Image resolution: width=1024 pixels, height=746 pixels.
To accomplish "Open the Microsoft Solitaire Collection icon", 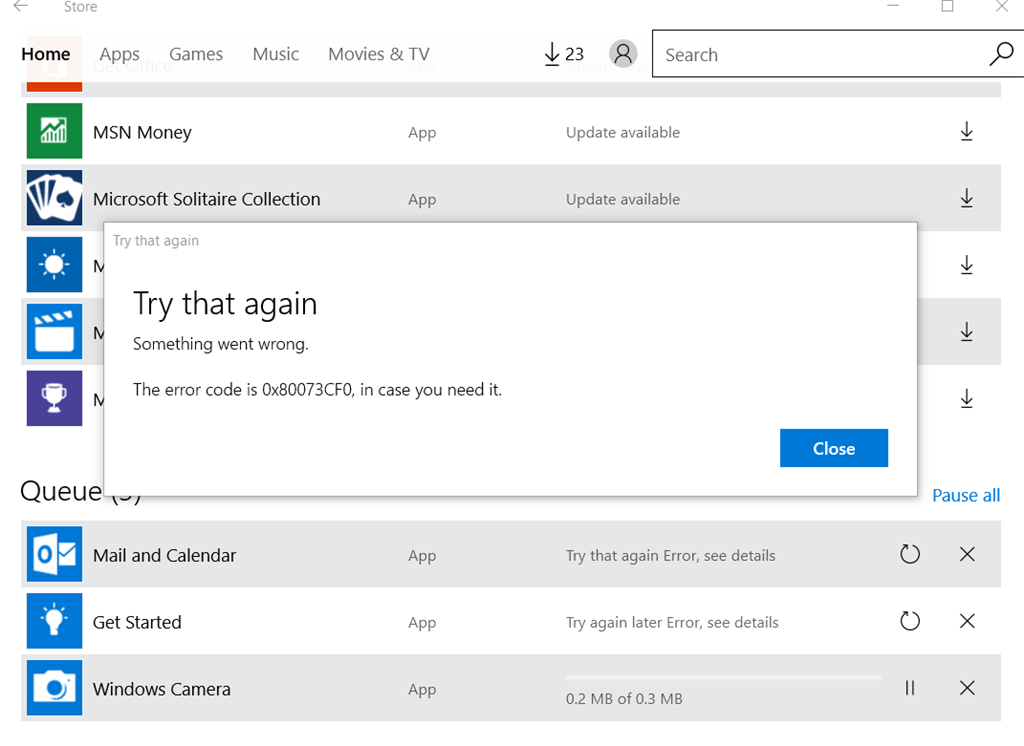I will tap(54, 198).
